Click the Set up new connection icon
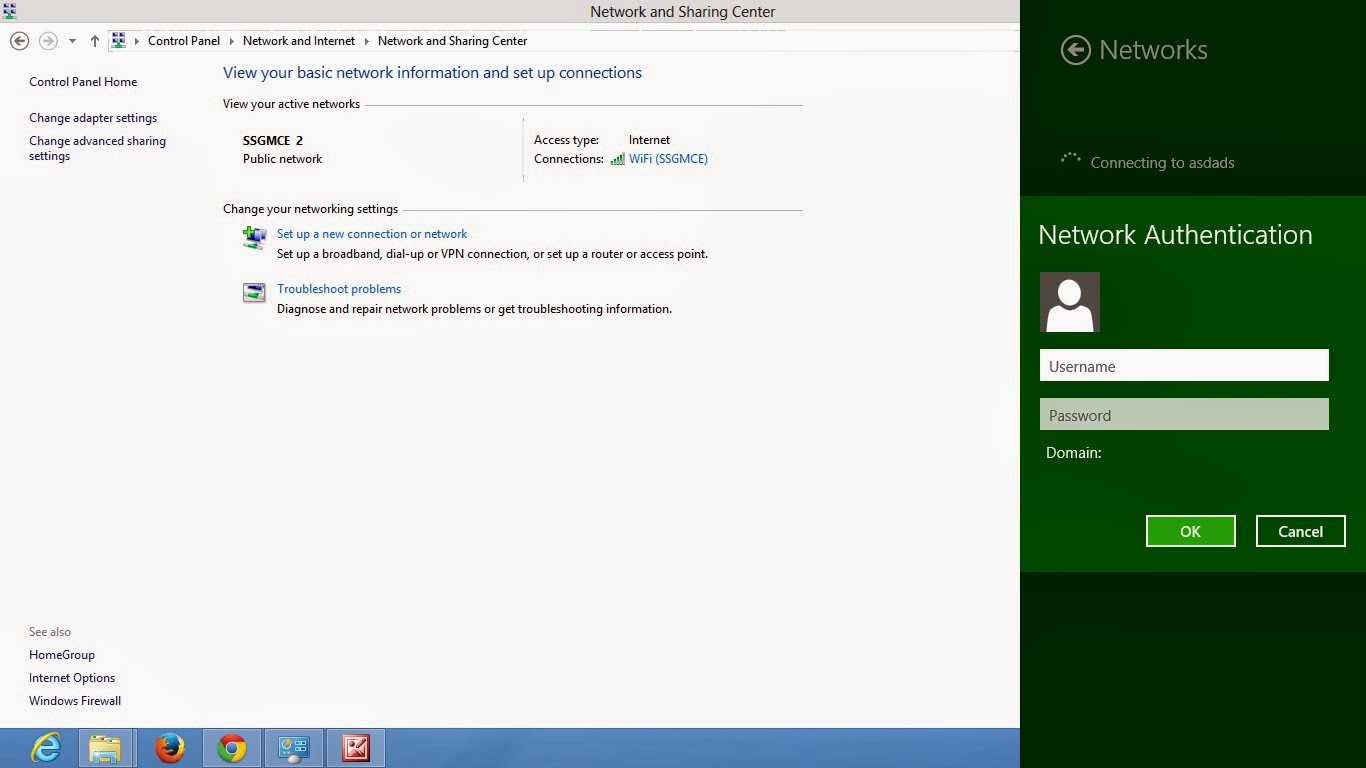1366x768 pixels. tap(254, 237)
